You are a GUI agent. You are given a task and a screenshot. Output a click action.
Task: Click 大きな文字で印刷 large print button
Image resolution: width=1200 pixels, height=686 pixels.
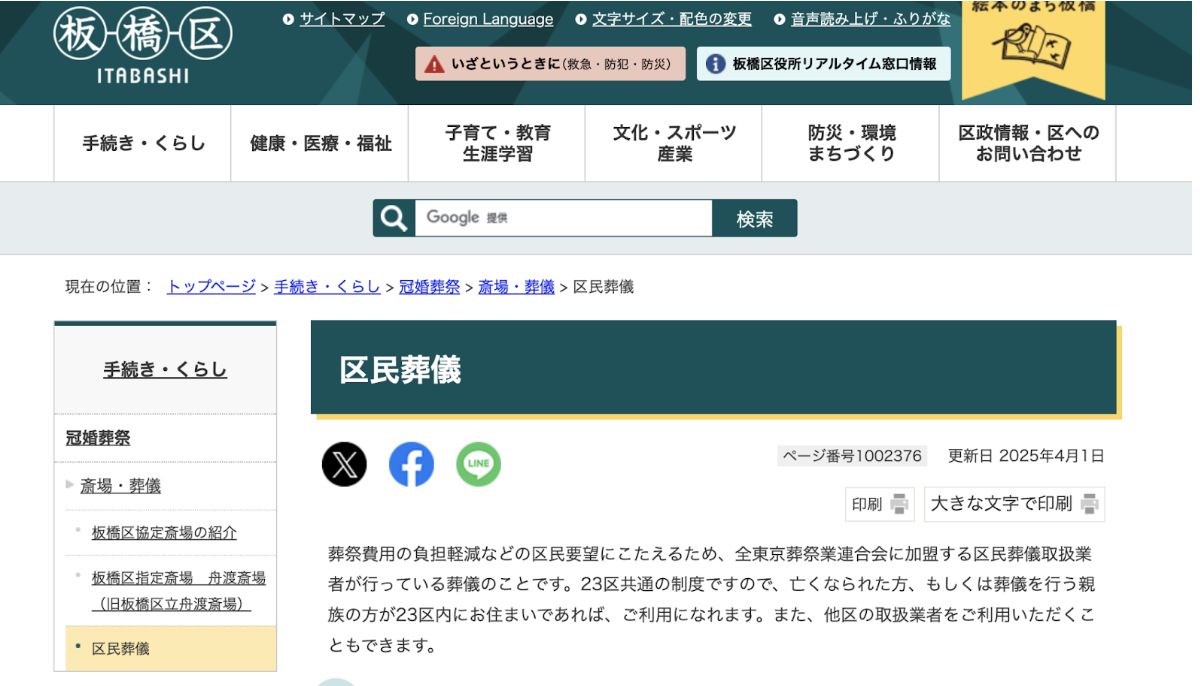pyautogui.click(x=1014, y=504)
